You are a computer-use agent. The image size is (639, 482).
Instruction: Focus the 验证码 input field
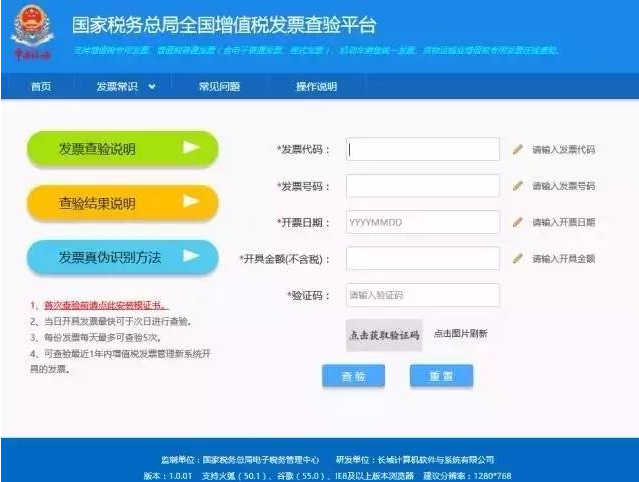[x=423, y=295]
